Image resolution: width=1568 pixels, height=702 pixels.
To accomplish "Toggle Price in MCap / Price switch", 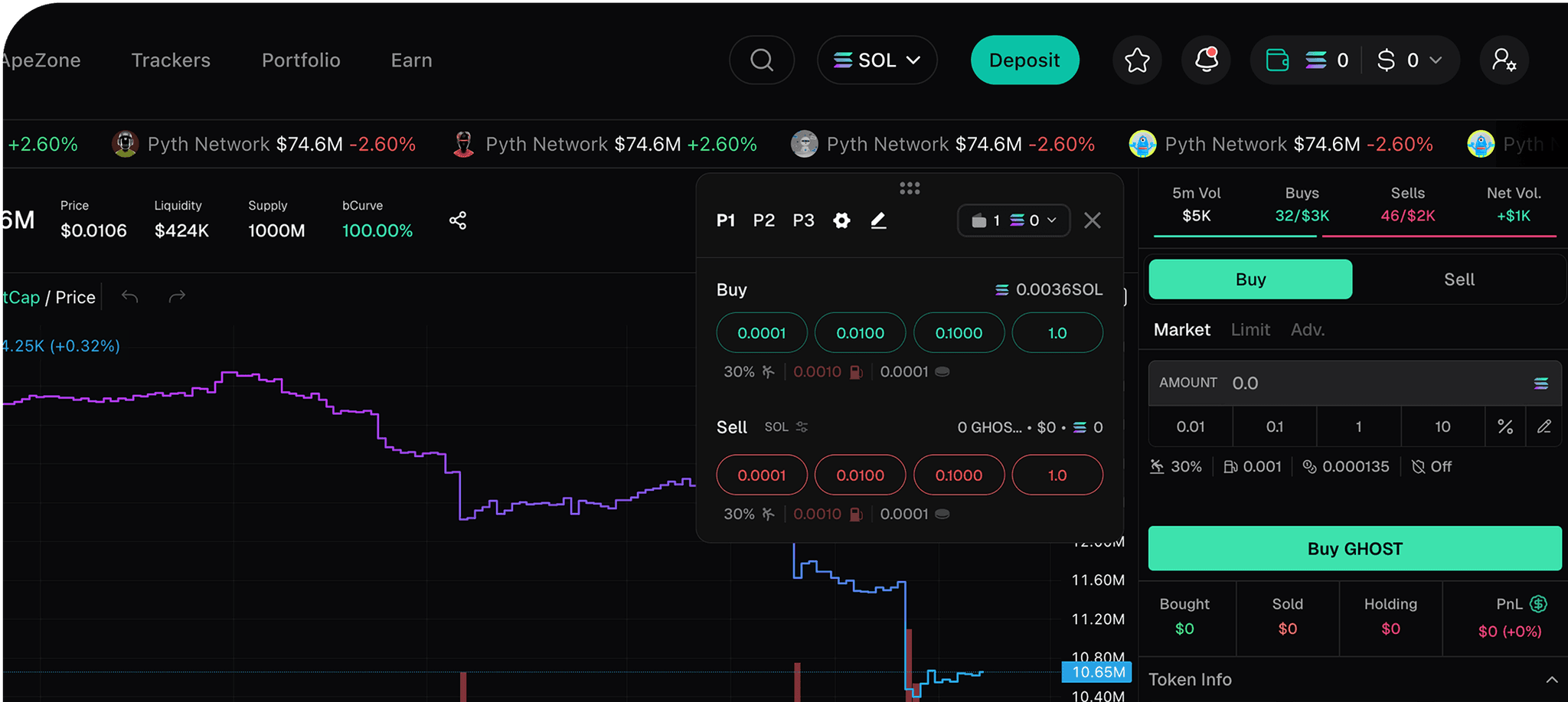I will tap(75, 297).
